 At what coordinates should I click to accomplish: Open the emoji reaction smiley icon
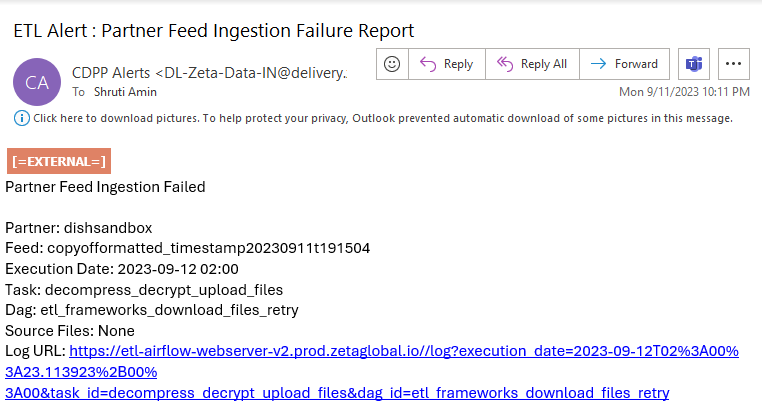pos(392,64)
